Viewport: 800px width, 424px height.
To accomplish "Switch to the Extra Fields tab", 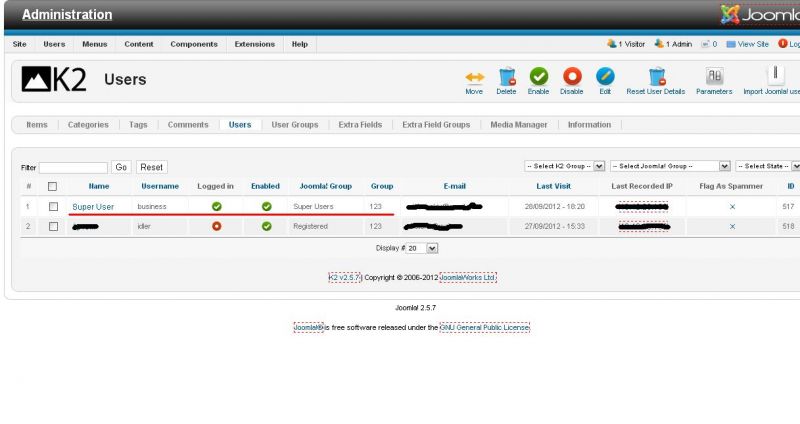I will click(360, 125).
